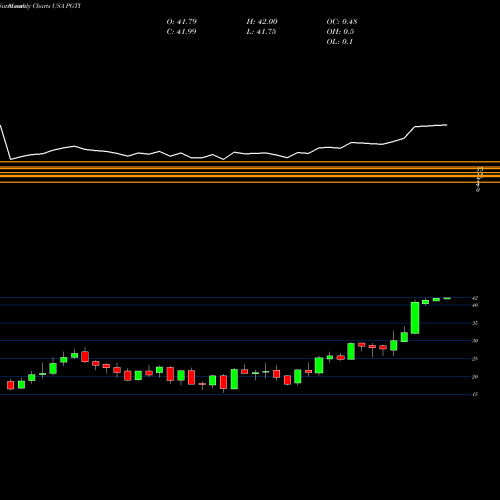This screenshot has height=500, width=500.
Task: Click the 42 price axis label
Action: (x=475, y=298)
